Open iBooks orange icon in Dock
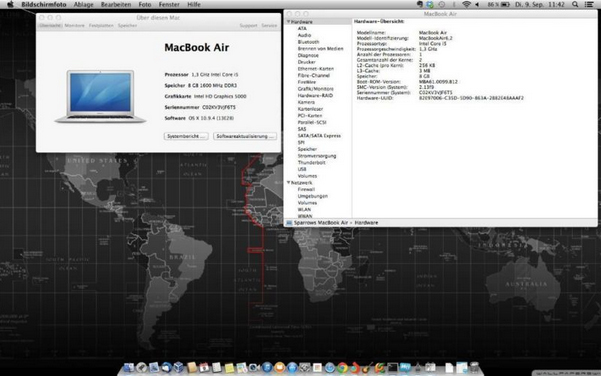 279,368
